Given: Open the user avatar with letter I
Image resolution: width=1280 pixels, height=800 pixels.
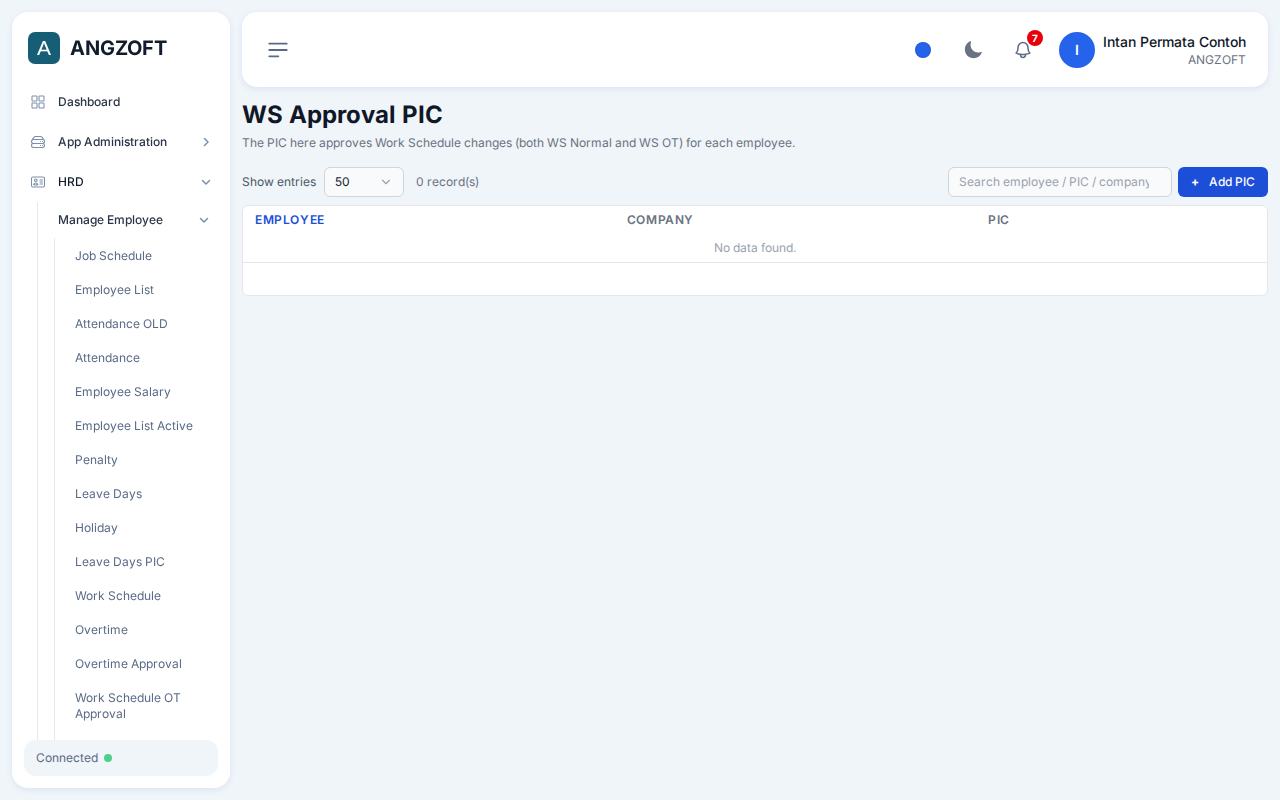Looking at the screenshot, I should tap(1077, 50).
